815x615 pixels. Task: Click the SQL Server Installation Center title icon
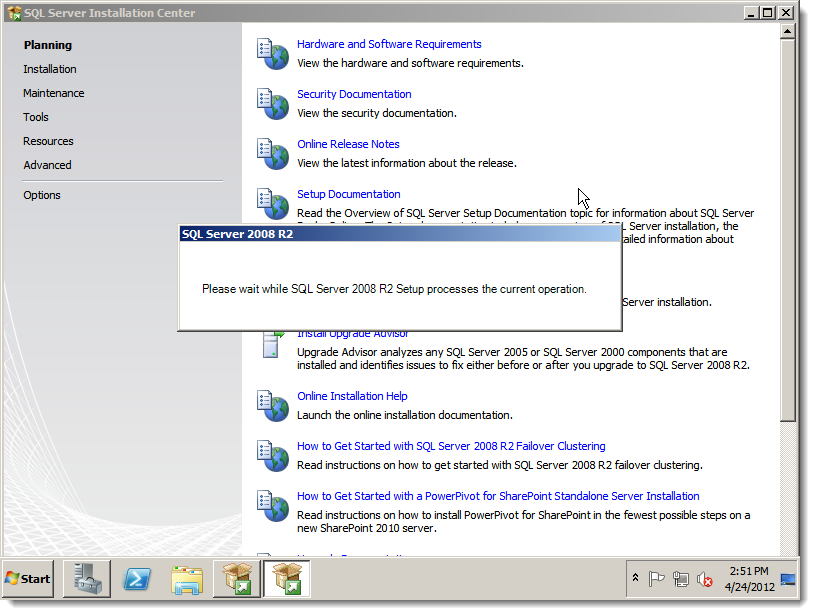[14, 12]
